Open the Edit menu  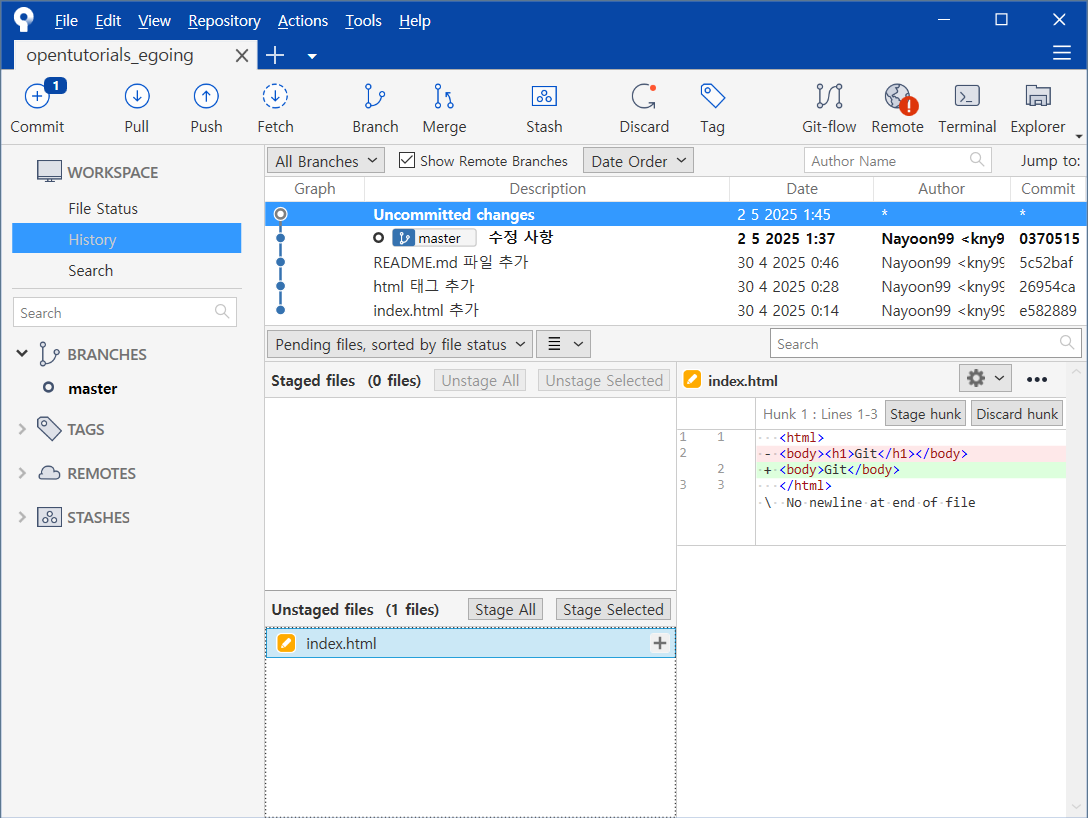[108, 21]
